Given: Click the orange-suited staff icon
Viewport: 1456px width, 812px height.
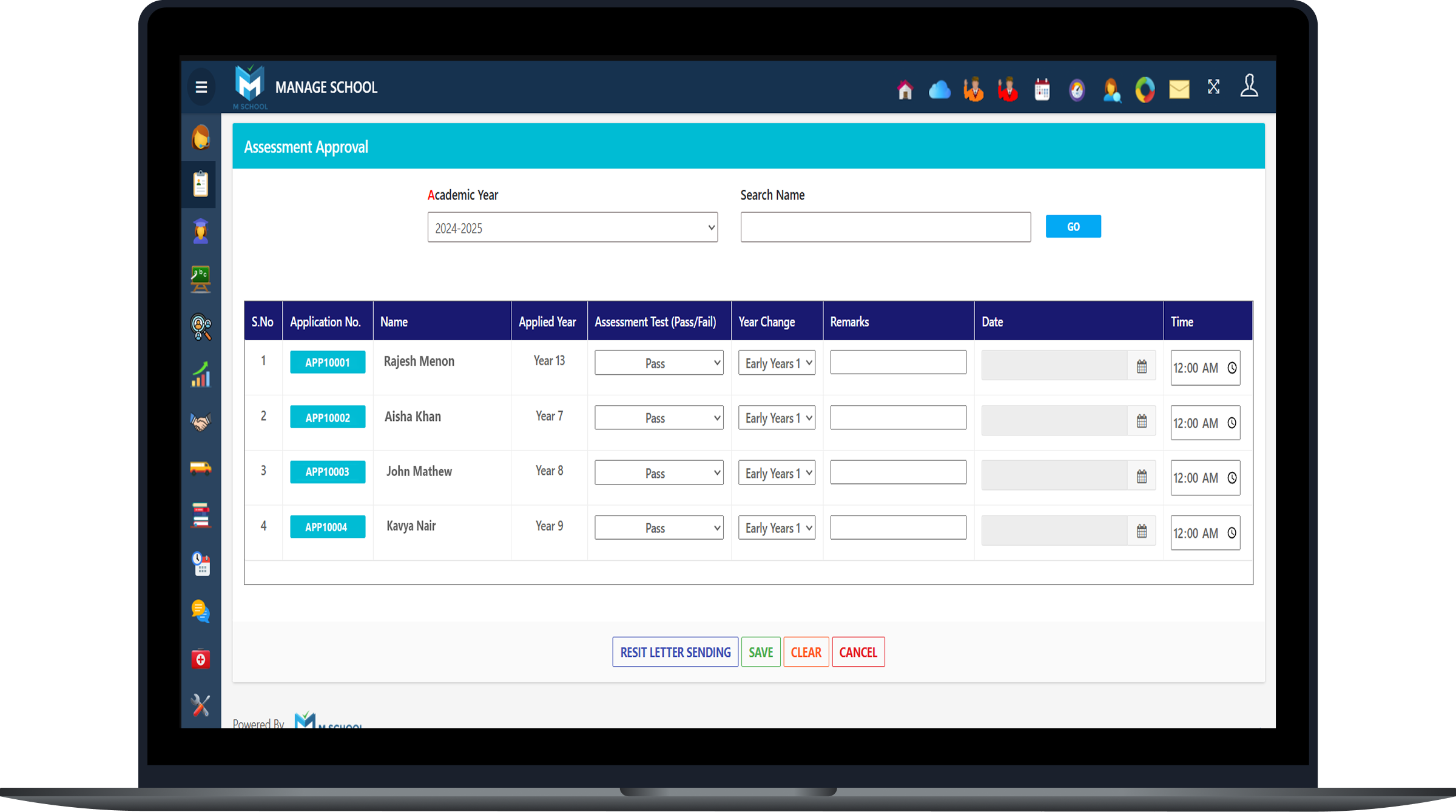Looking at the screenshot, I should pyautogui.click(x=974, y=89).
